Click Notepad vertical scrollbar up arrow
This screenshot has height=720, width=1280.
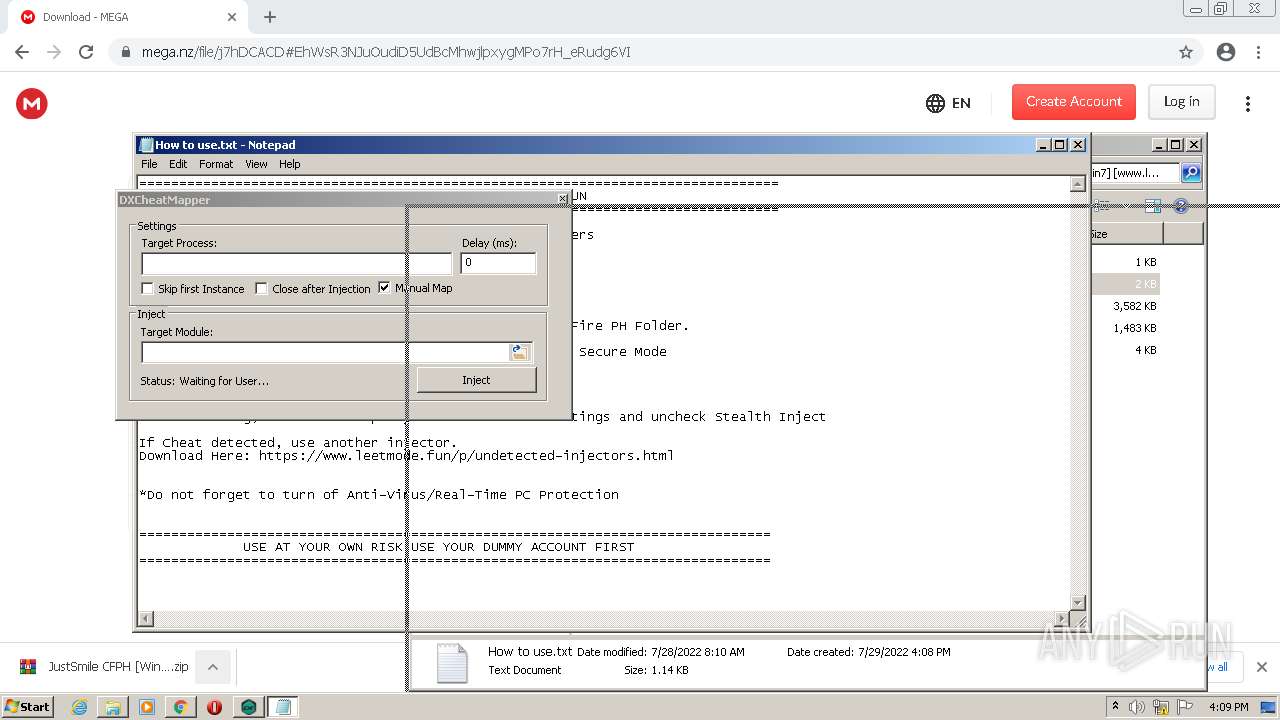coord(1078,184)
